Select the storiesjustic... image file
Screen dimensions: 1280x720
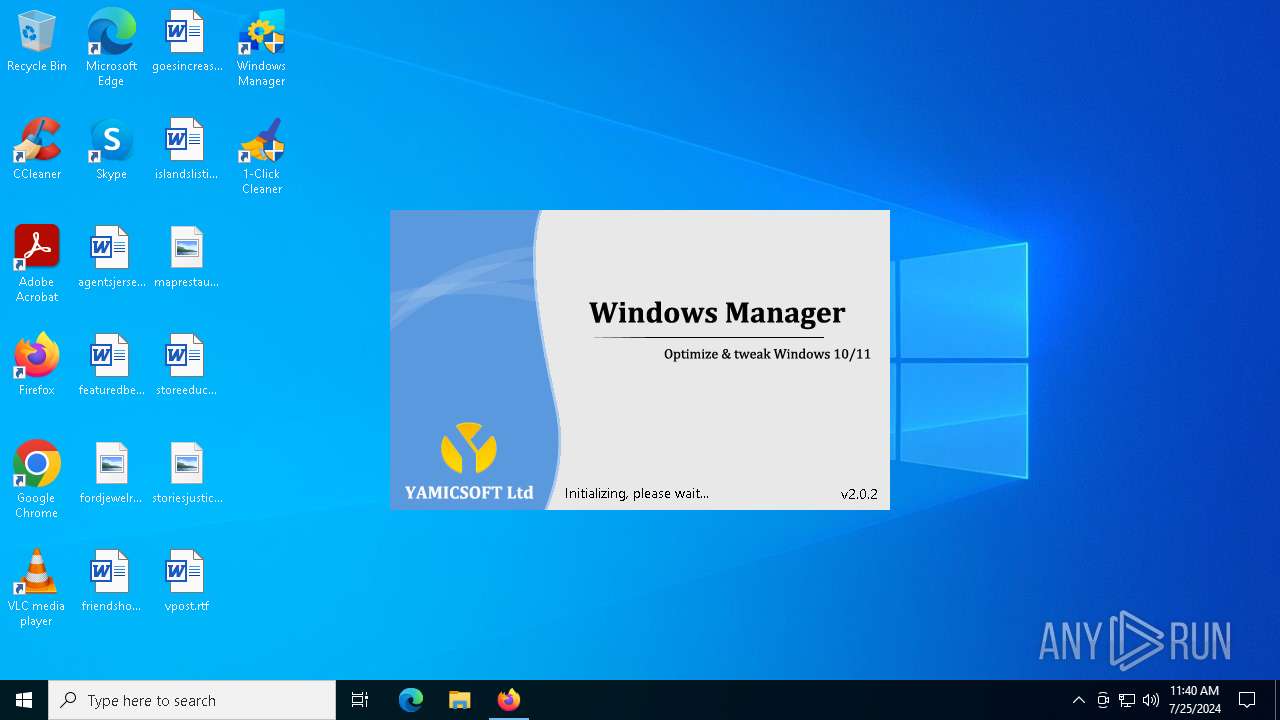[x=187, y=474]
